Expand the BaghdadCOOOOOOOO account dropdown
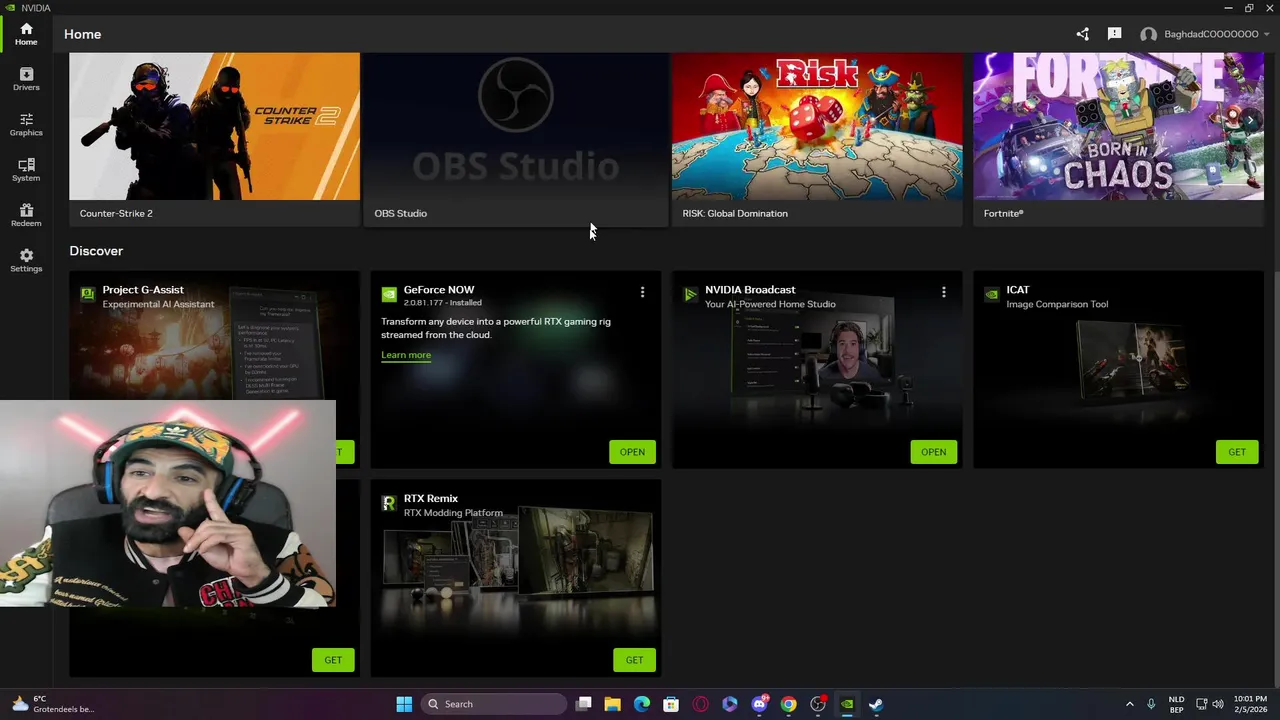Viewport: 1280px width, 720px height. pos(1267,34)
